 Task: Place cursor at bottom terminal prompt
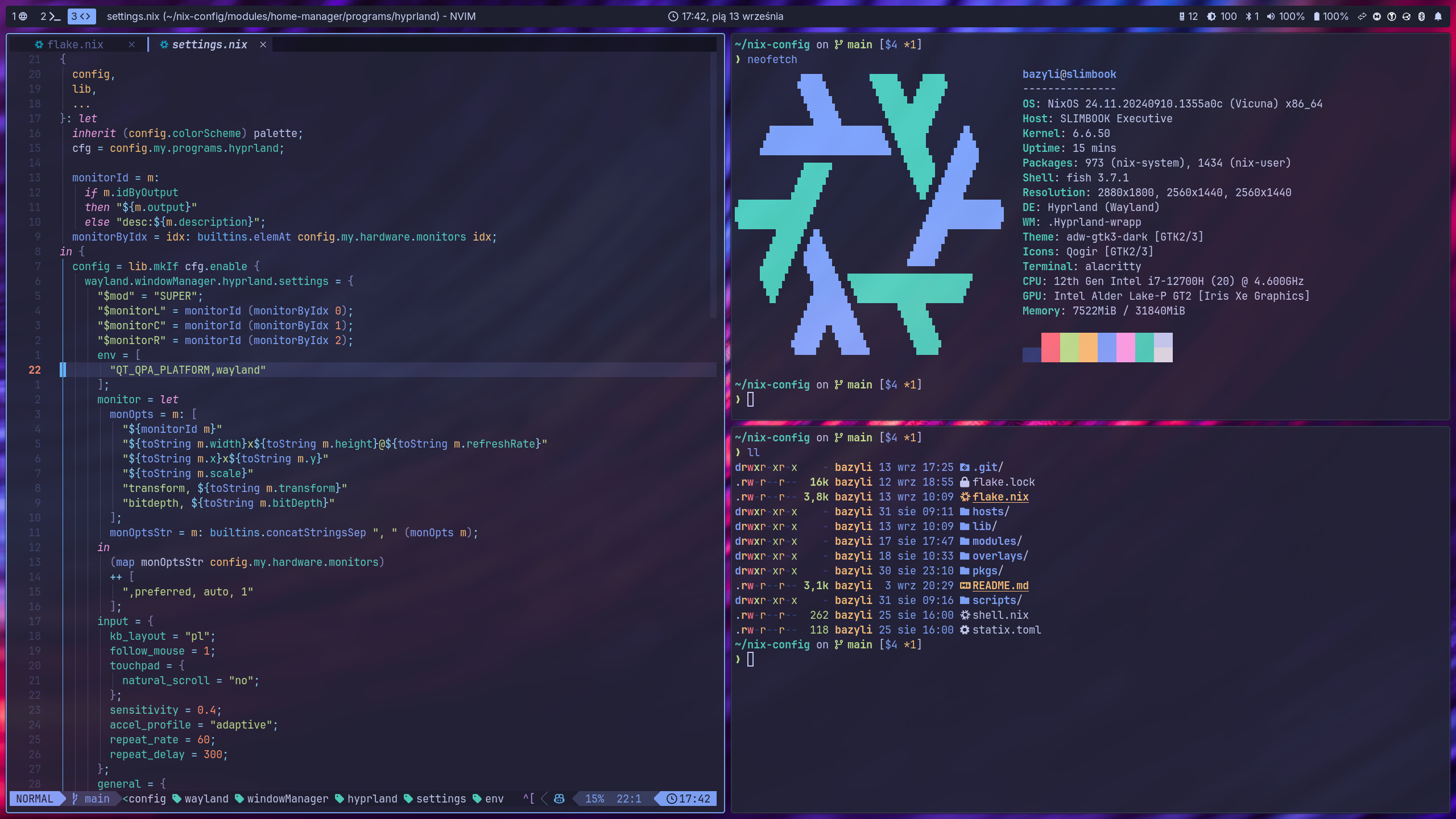click(x=750, y=660)
